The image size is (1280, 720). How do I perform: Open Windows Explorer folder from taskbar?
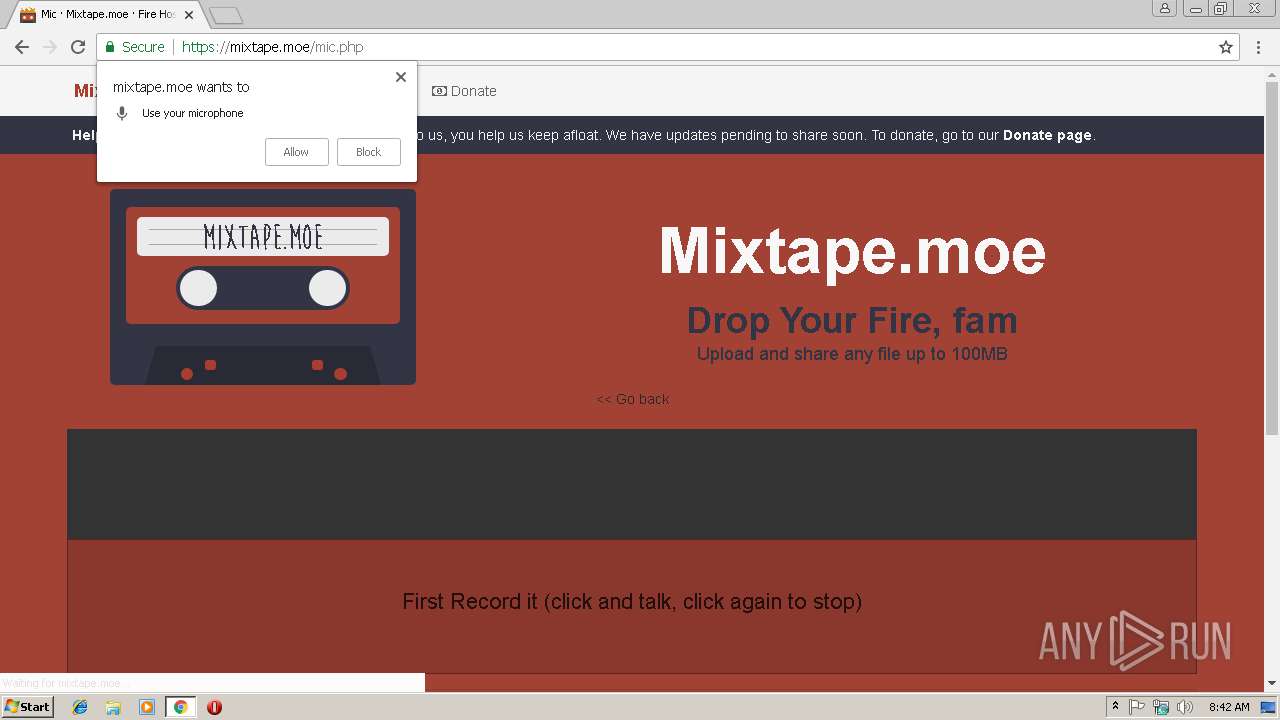pyautogui.click(x=113, y=707)
